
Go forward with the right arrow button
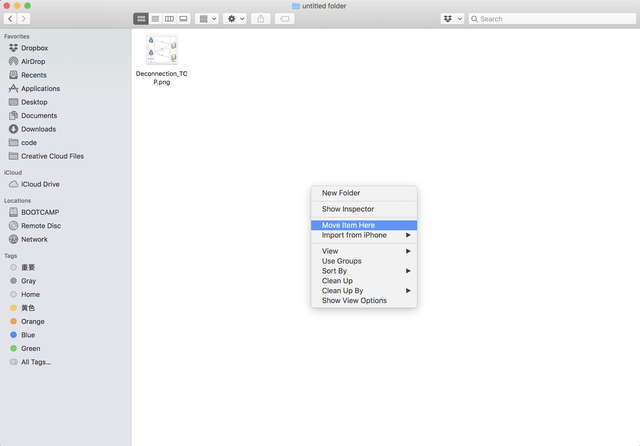pyautogui.click(x=24, y=19)
